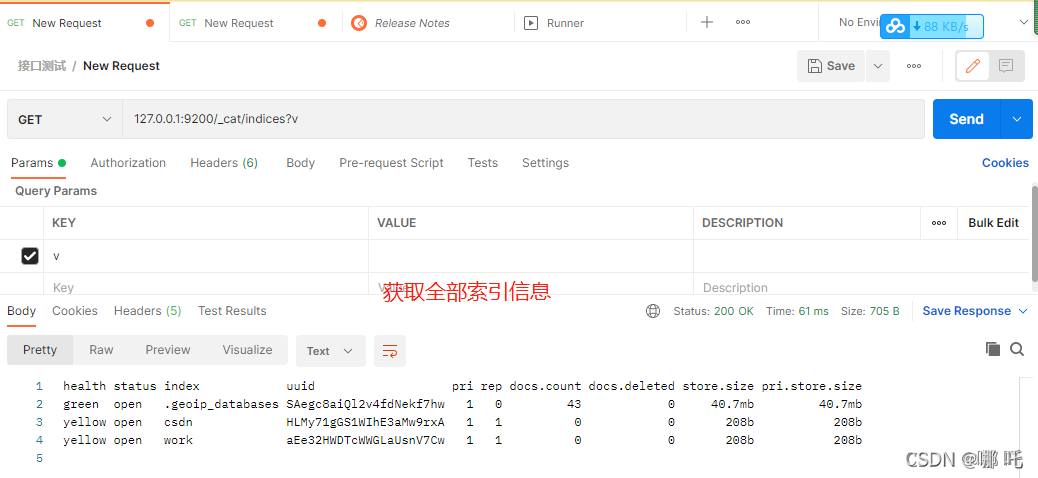Viewport: 1038px width, 478px height.
Task: Click the second tab's unsaved orange dot
Action: (322, 23)
